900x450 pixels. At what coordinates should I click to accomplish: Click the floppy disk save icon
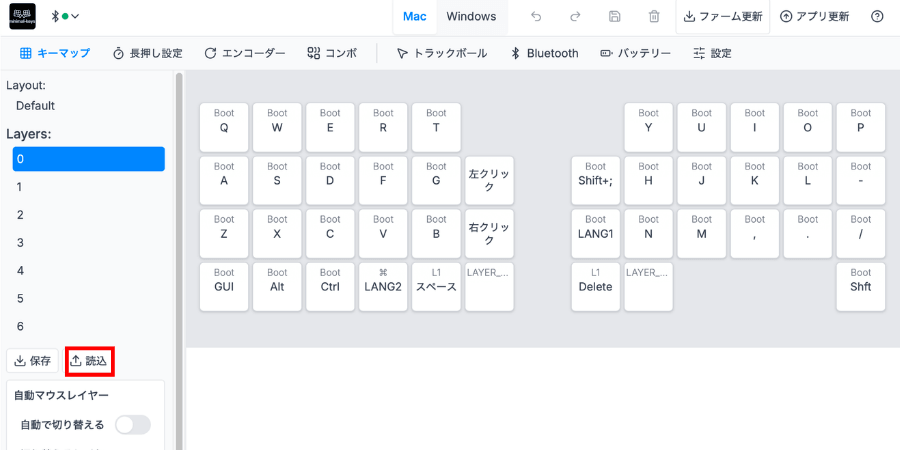pos(614,17)
